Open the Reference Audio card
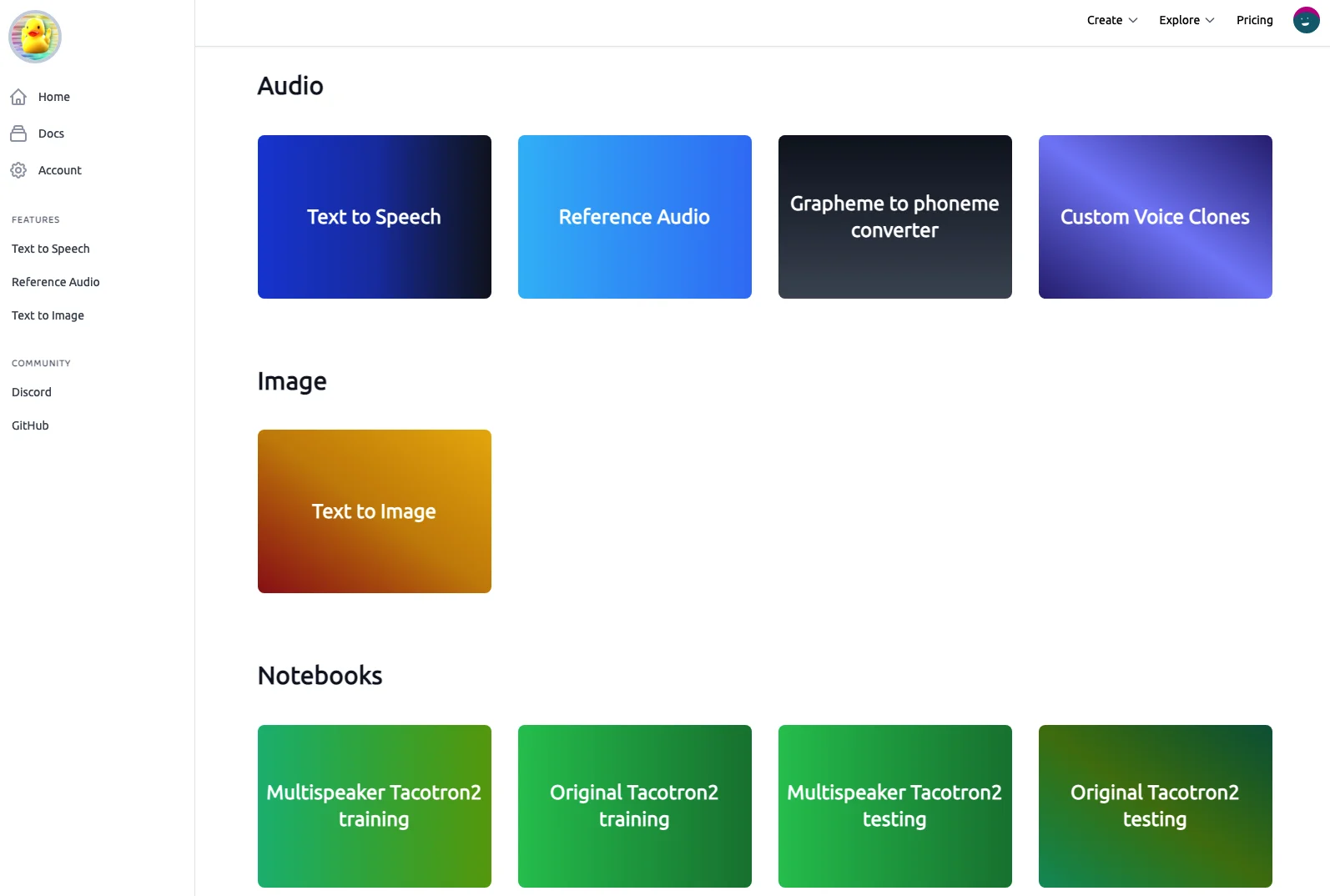Screen dimensions: 1330x896 click(635, 217)
